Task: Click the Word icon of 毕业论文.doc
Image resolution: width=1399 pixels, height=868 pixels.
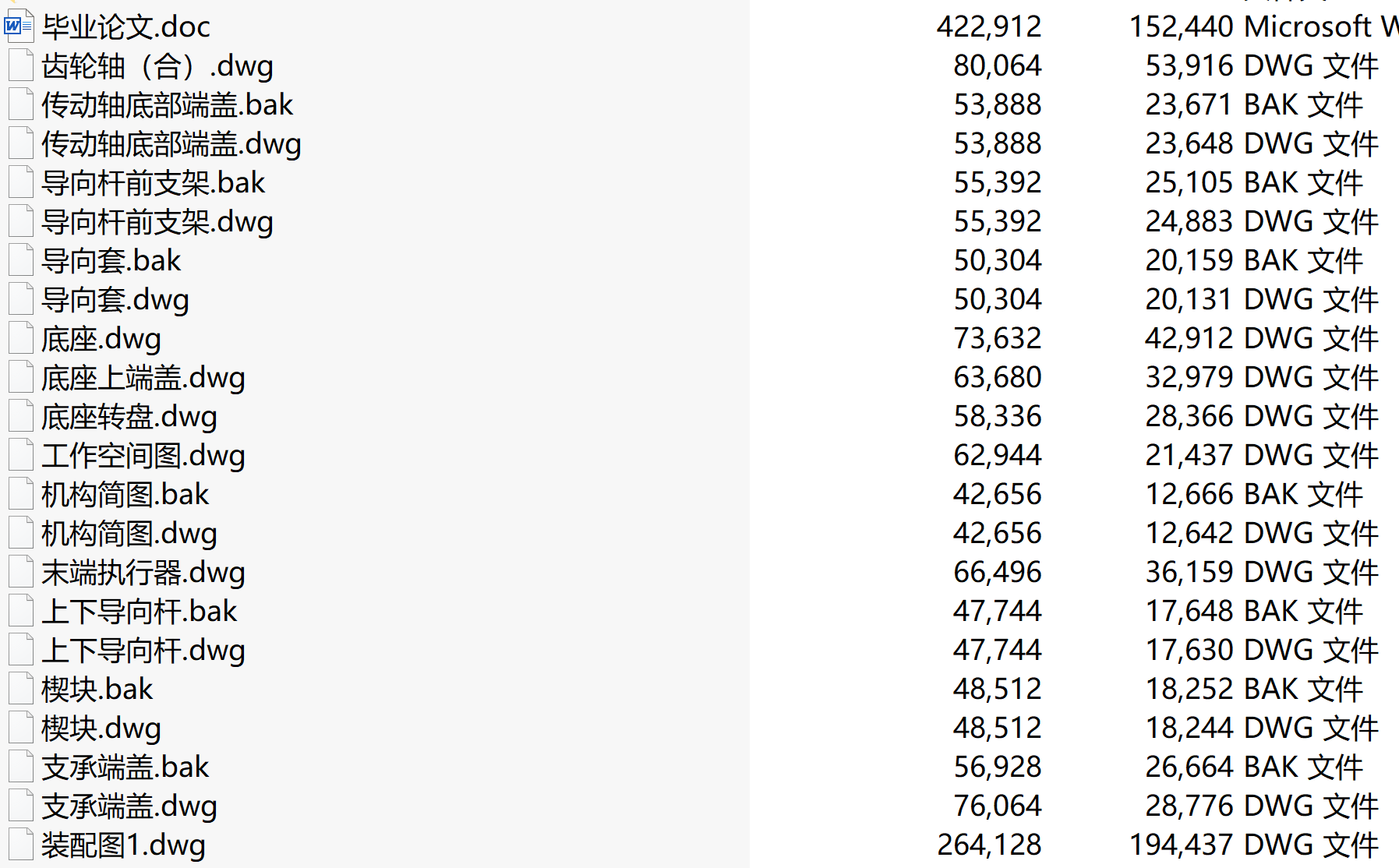Action: click(19, 26)
